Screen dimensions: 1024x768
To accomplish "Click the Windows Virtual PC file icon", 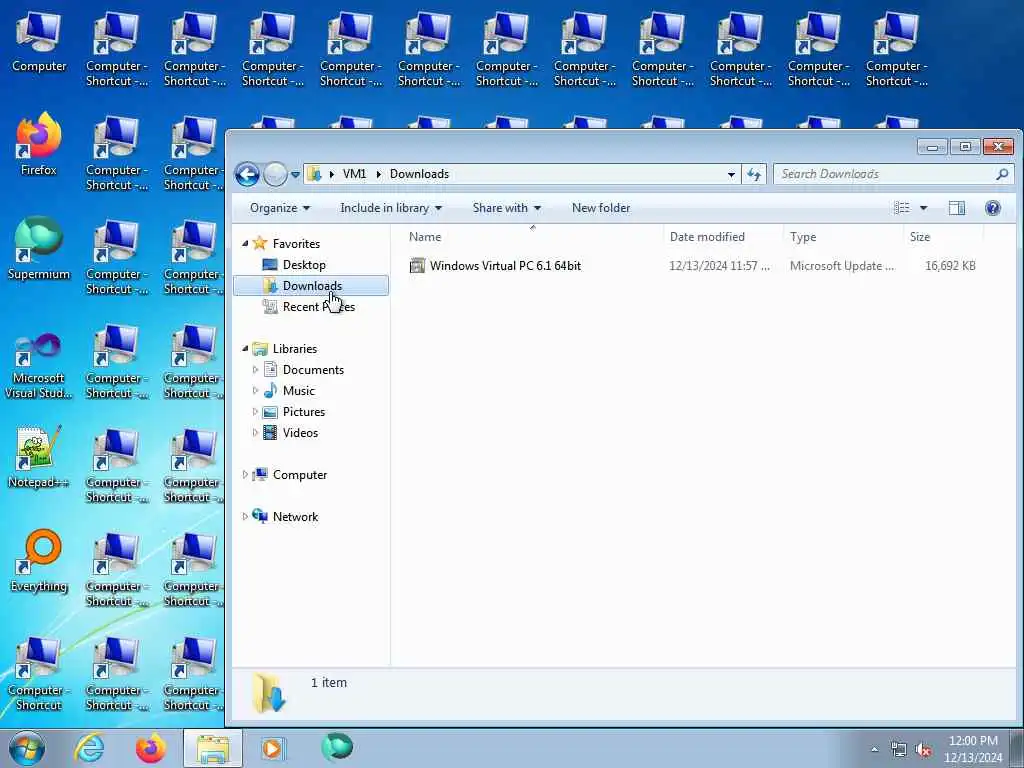I will [417, 265].
